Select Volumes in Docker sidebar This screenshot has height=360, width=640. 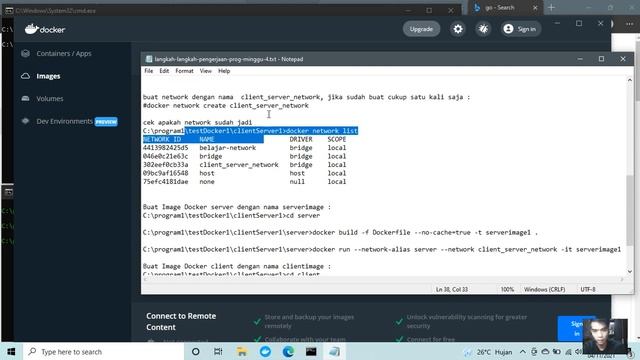pyautogui.click(x=50, y=98)
